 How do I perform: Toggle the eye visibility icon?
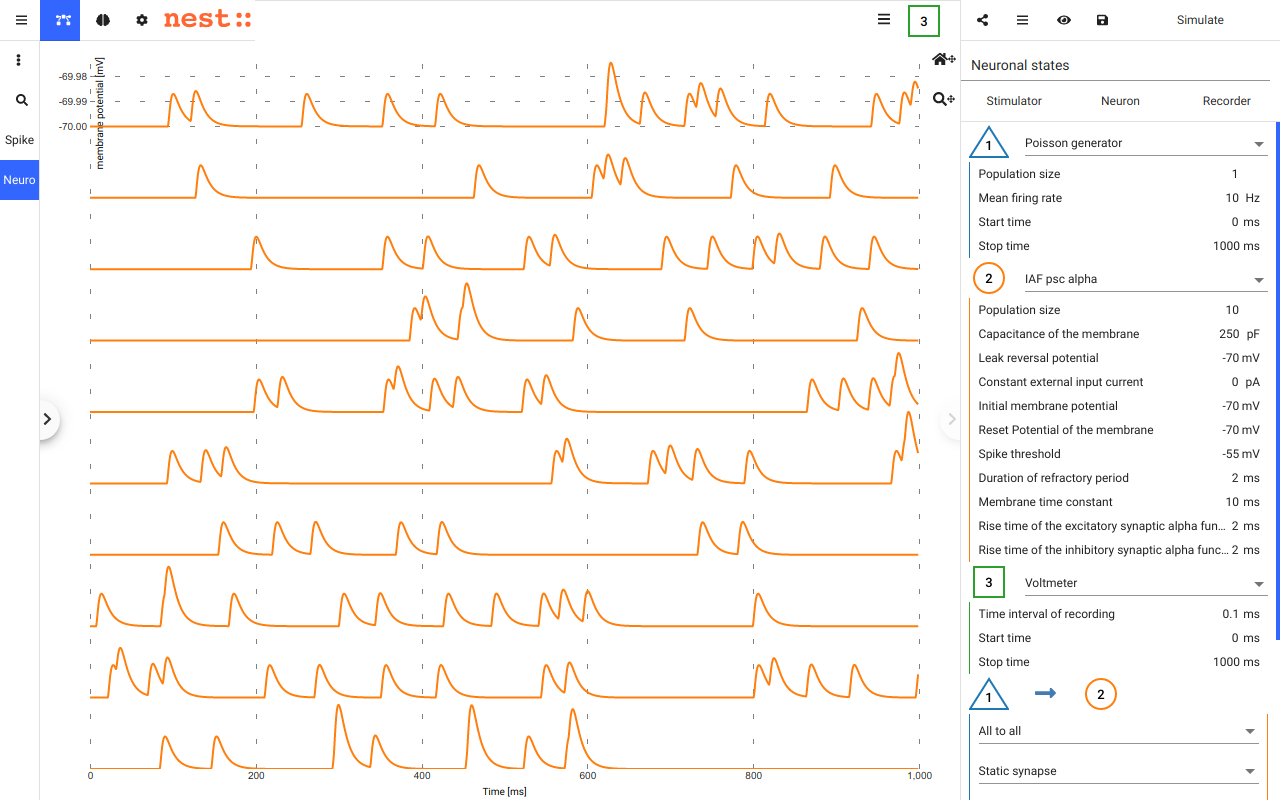pyautogui.click(x=1063, y=20)
